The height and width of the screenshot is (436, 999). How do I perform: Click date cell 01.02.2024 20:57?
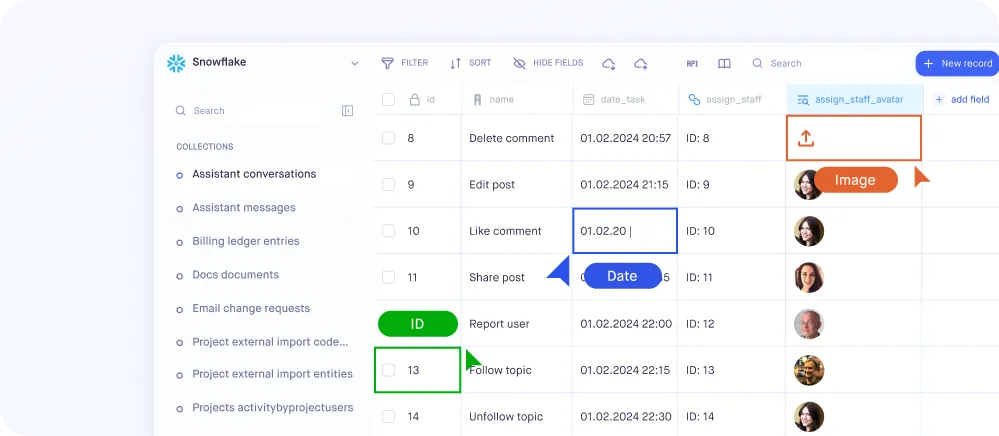click(625, 138)
